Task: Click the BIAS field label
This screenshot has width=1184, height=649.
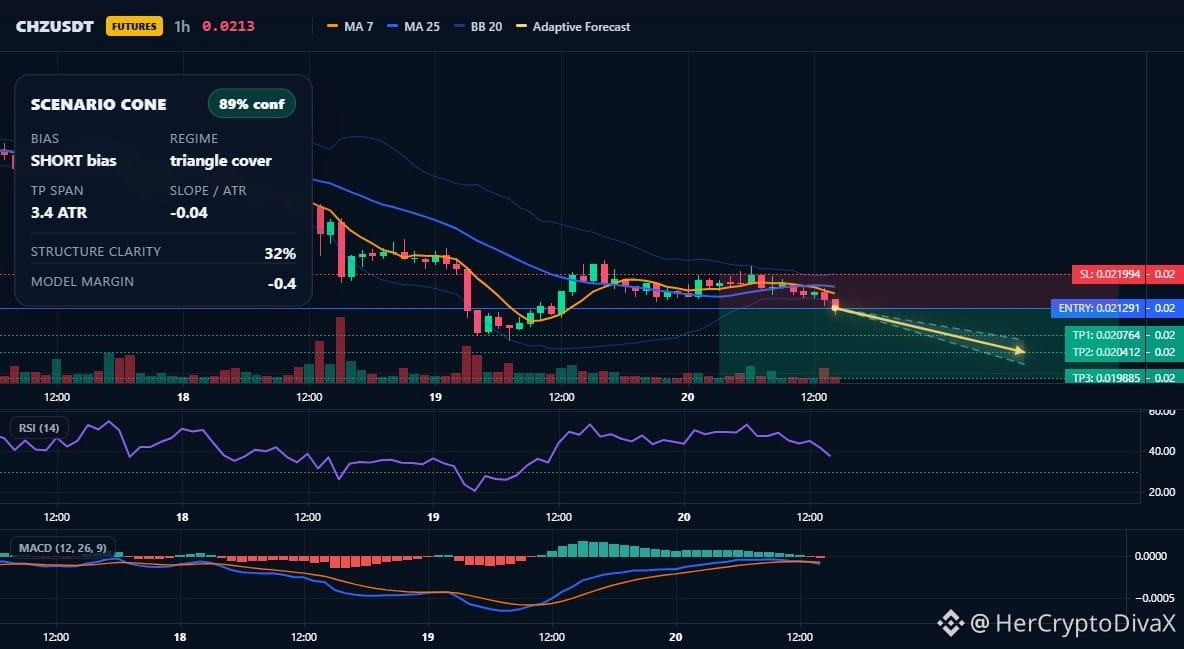Action: (45, 138)
